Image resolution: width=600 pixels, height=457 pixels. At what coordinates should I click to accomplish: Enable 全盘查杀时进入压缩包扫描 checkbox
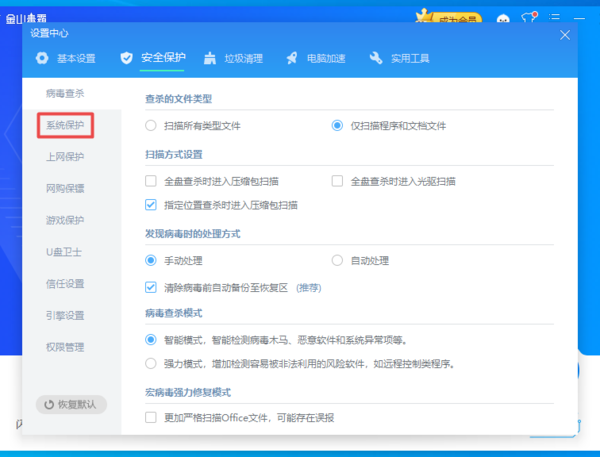tap(151, 181)
